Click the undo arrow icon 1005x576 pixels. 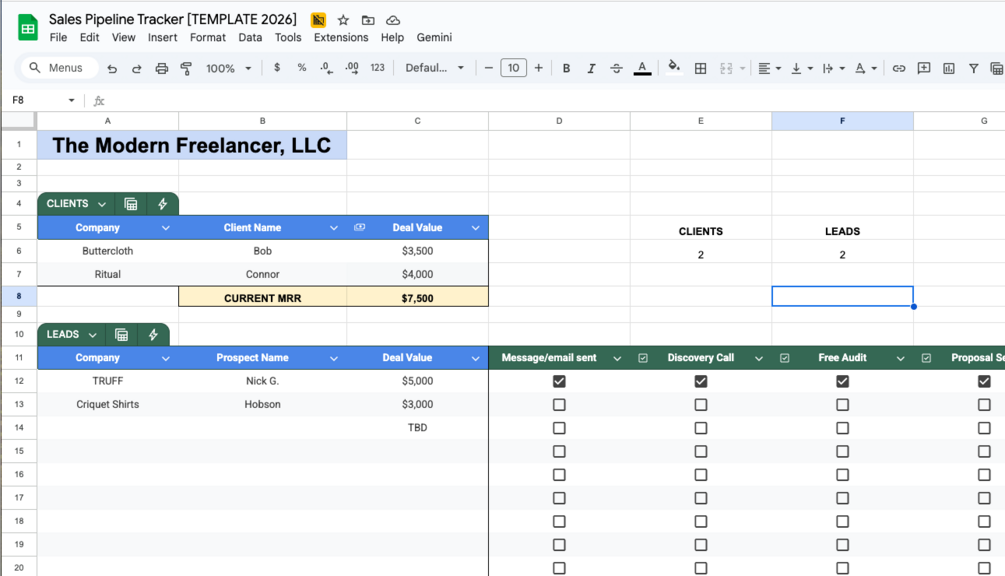click(112, 68)
